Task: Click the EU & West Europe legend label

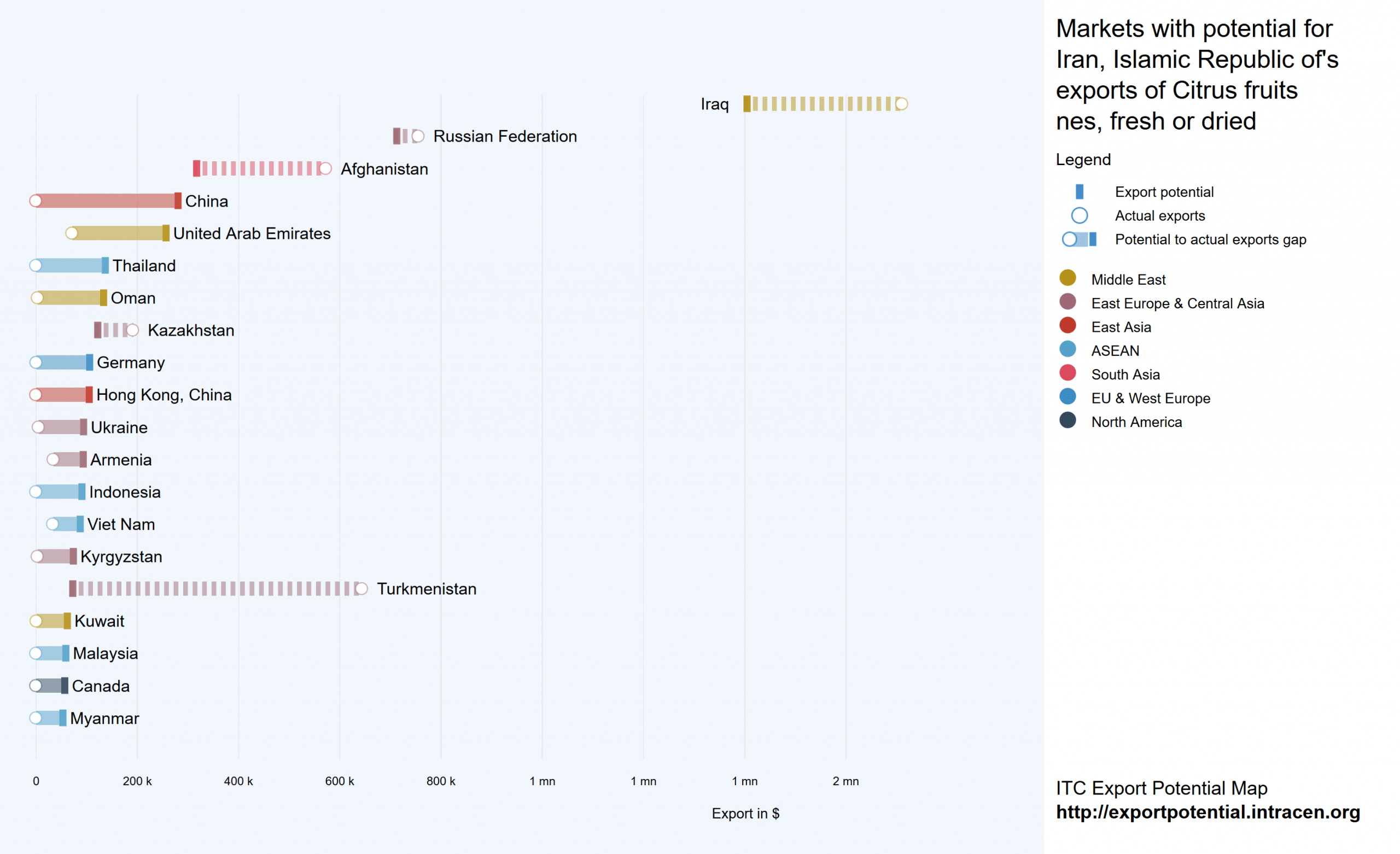Action: [1150, 399]
